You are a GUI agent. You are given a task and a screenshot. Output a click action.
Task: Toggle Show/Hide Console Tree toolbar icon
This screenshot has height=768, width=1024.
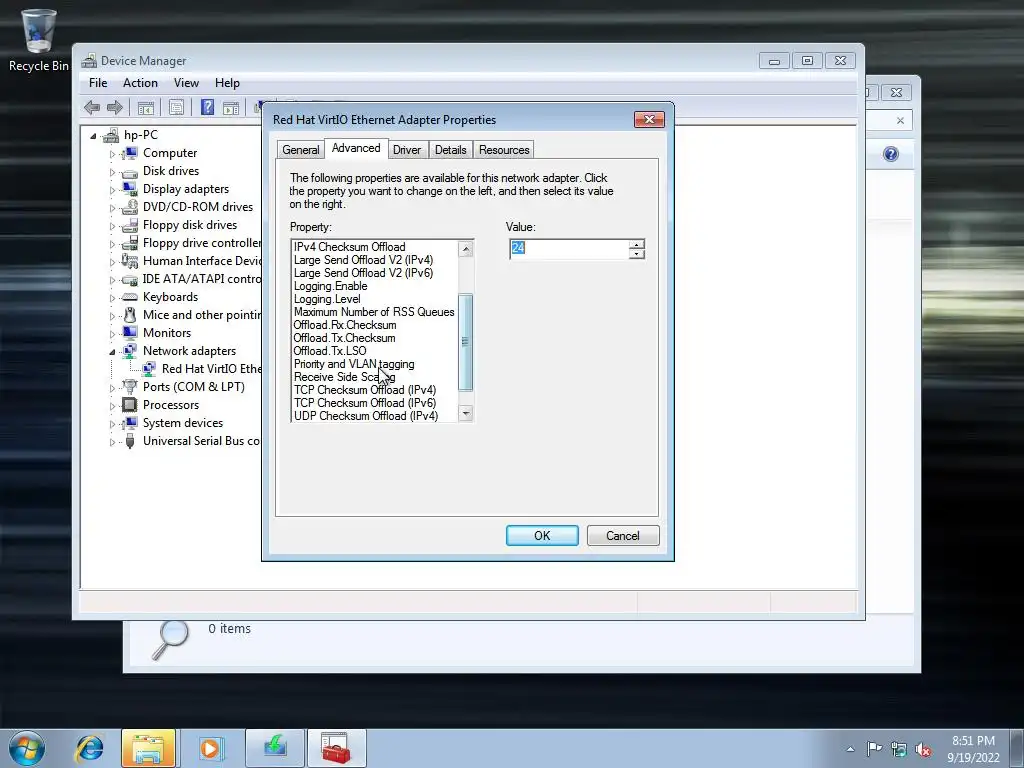(x=146, y=108)
